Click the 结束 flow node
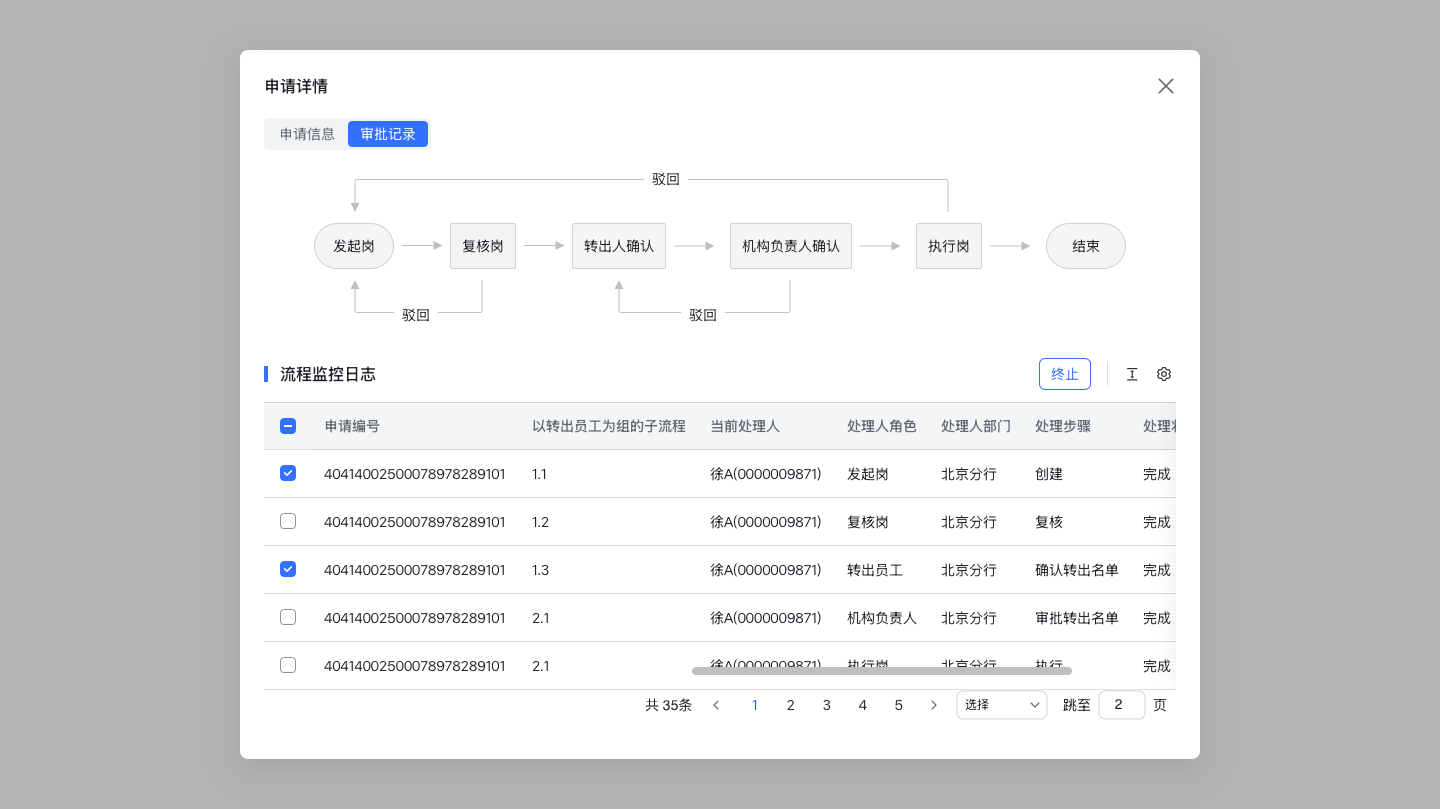Viewport: 1440px width, 809px height. pyautogui.click(x=1086, y=246)
